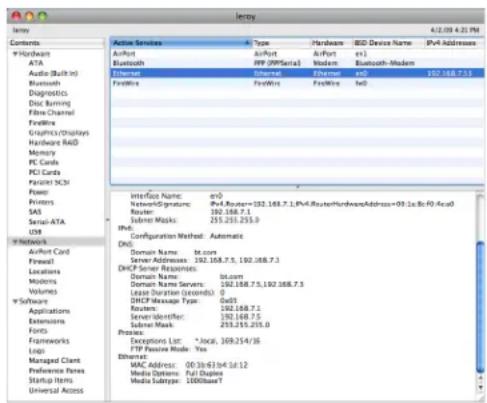Select Fonts under Software
This screenshot has height=403, width=487.
pyautogui.click(x=38, y=331)
